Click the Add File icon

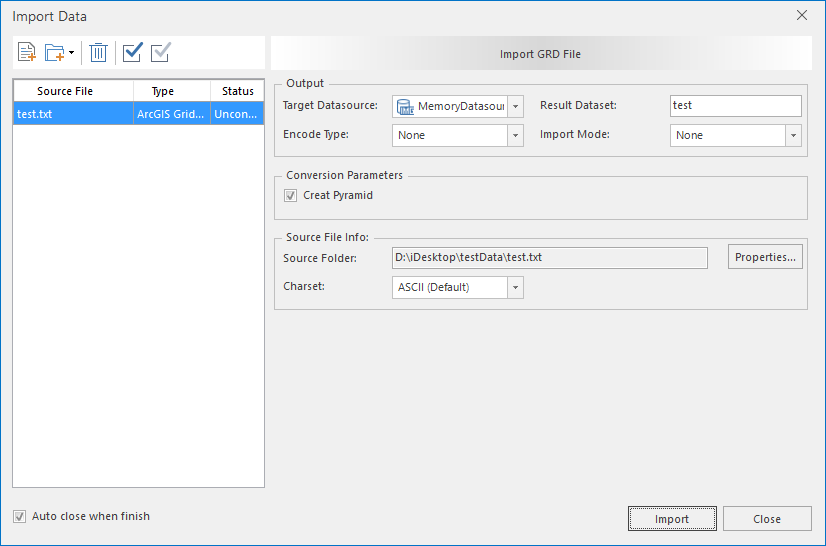pos(27,53)
